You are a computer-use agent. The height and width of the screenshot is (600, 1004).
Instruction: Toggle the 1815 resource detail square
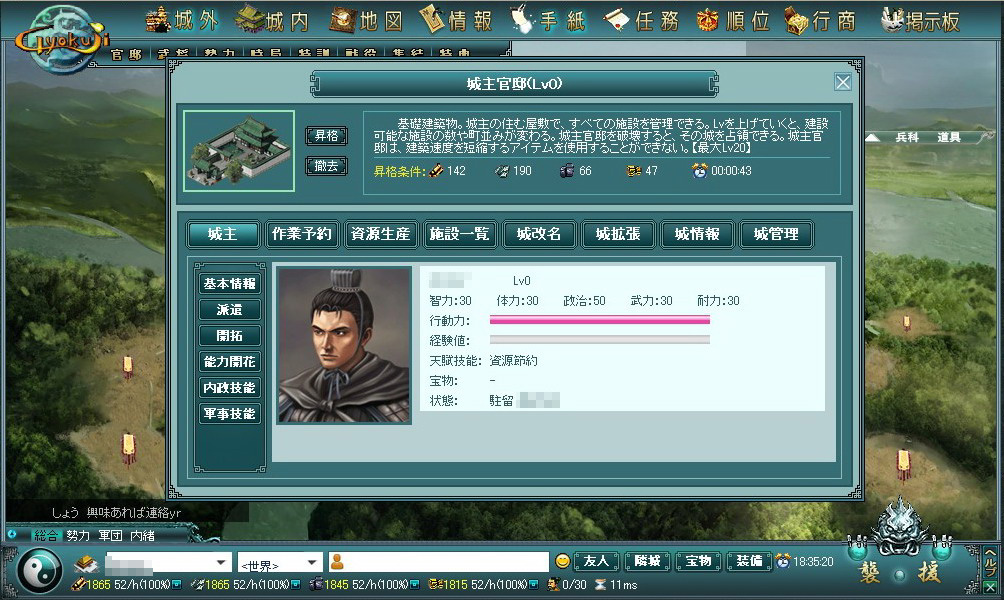click(534, 585)
